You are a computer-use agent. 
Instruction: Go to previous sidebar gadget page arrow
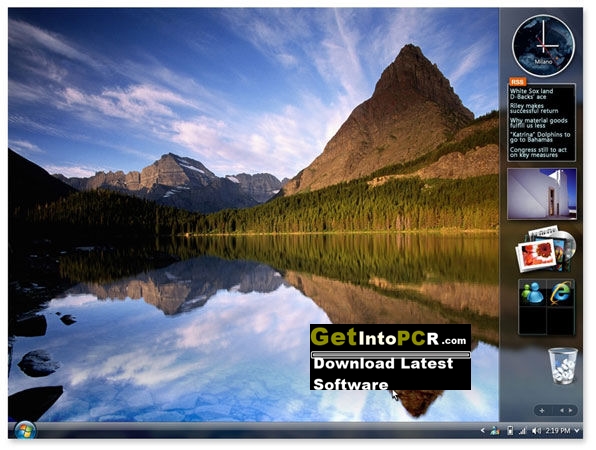(562, 410)
